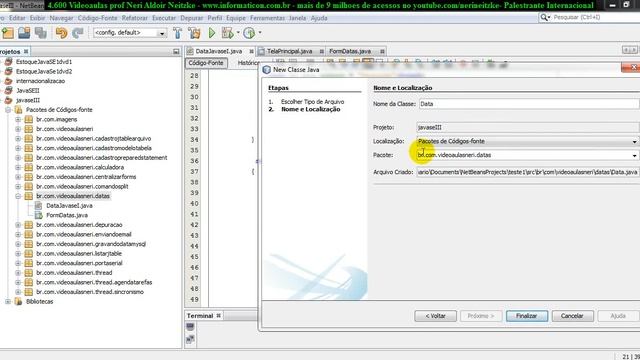
Task: Click the Profile Project toolbar icon
Action: (x=249, y=33)
